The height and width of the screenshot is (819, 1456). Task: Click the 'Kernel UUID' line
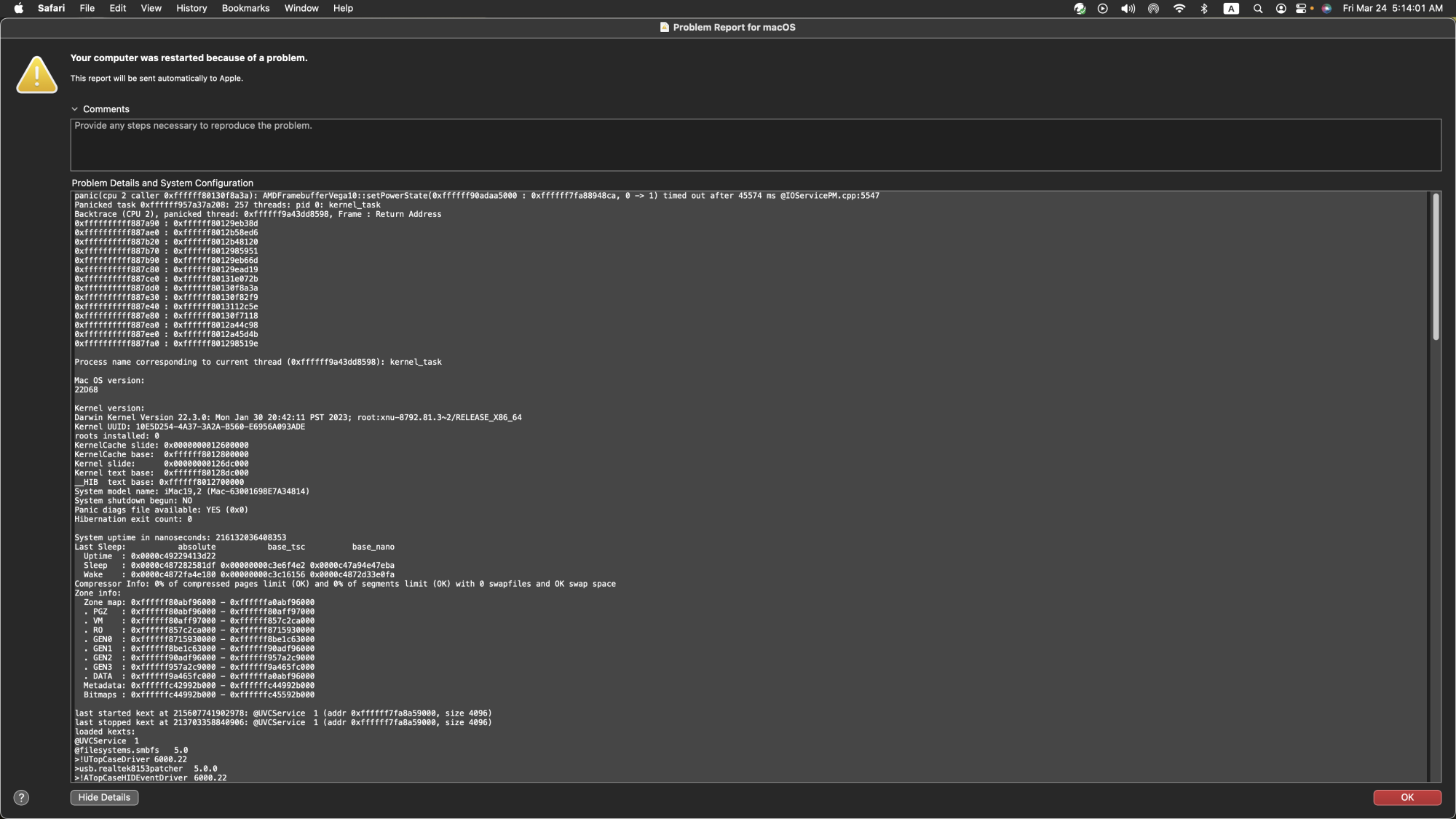point(189,427)
